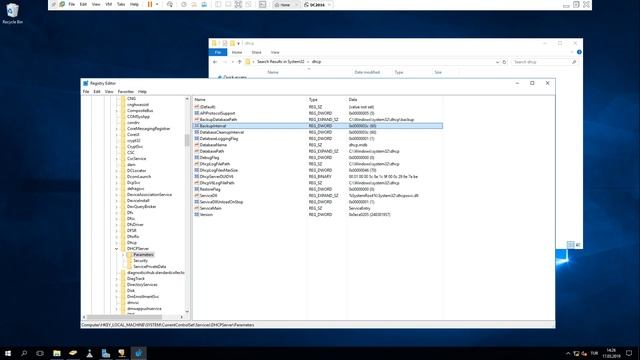Select the ServiceDllUnloadOnStop value
Screen dimensions: 640x360
[222, 202]
